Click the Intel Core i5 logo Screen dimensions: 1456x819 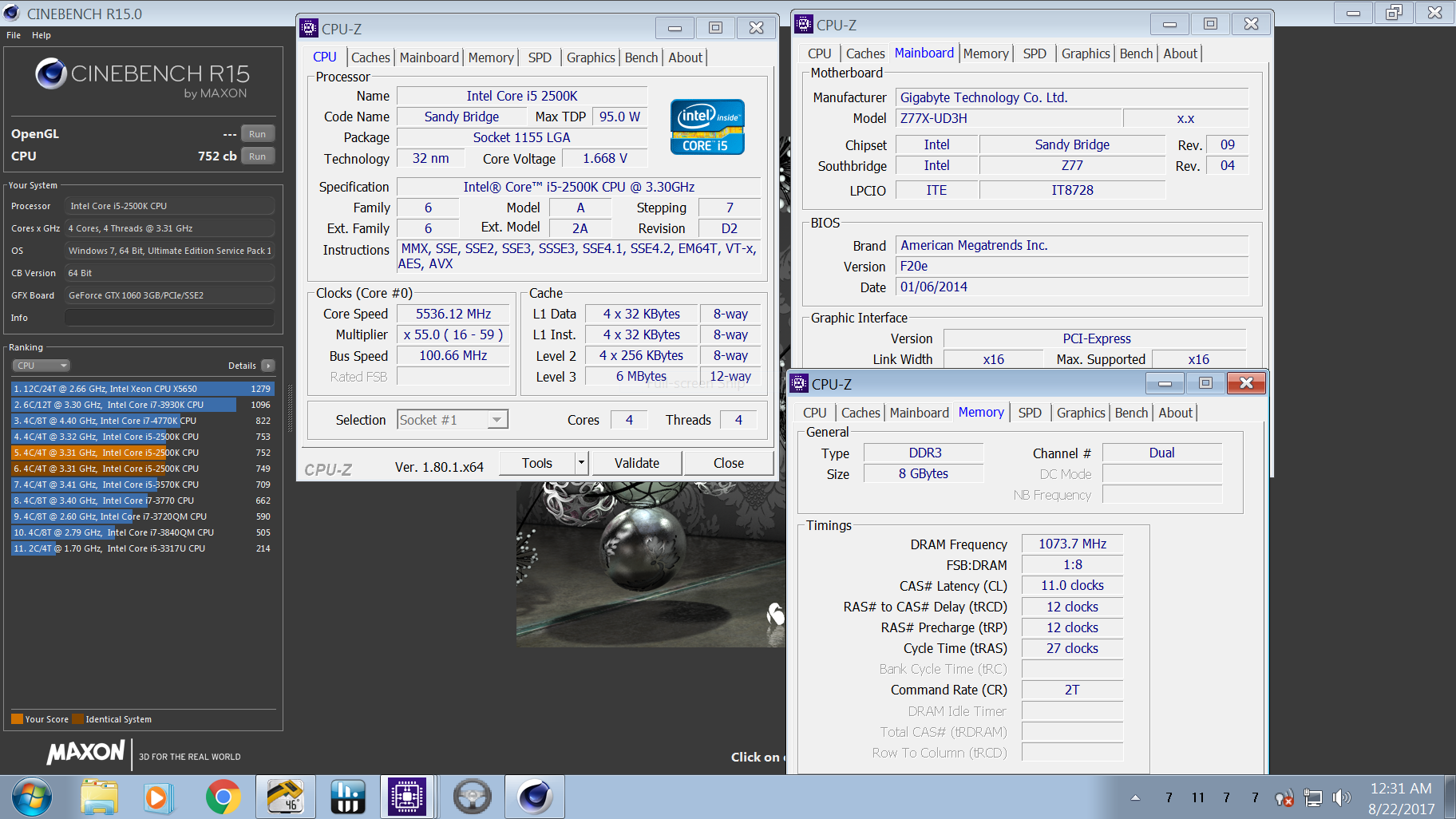point(707,126)
